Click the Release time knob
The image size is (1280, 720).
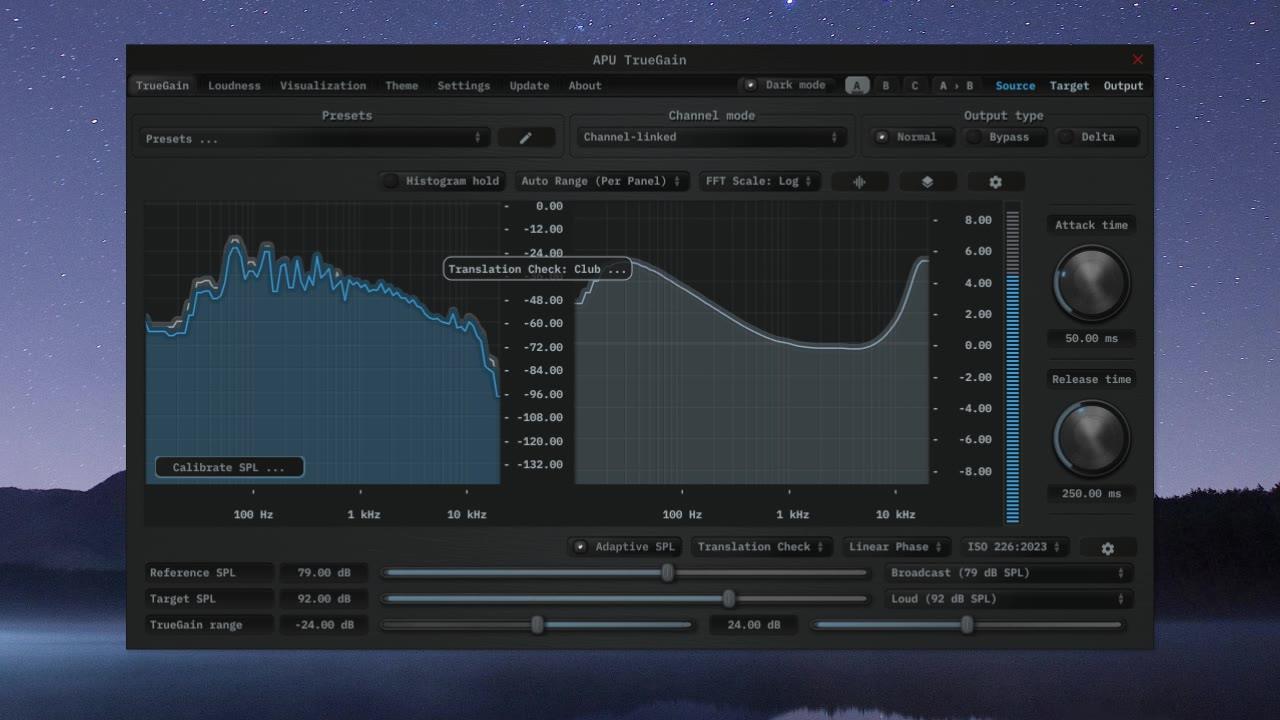pos(1091,438)
